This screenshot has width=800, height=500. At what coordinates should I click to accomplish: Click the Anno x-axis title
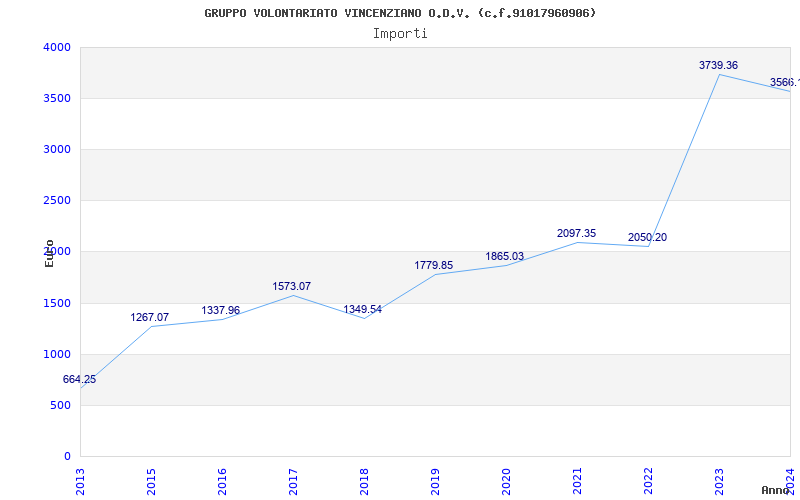[x=776, y=490]
